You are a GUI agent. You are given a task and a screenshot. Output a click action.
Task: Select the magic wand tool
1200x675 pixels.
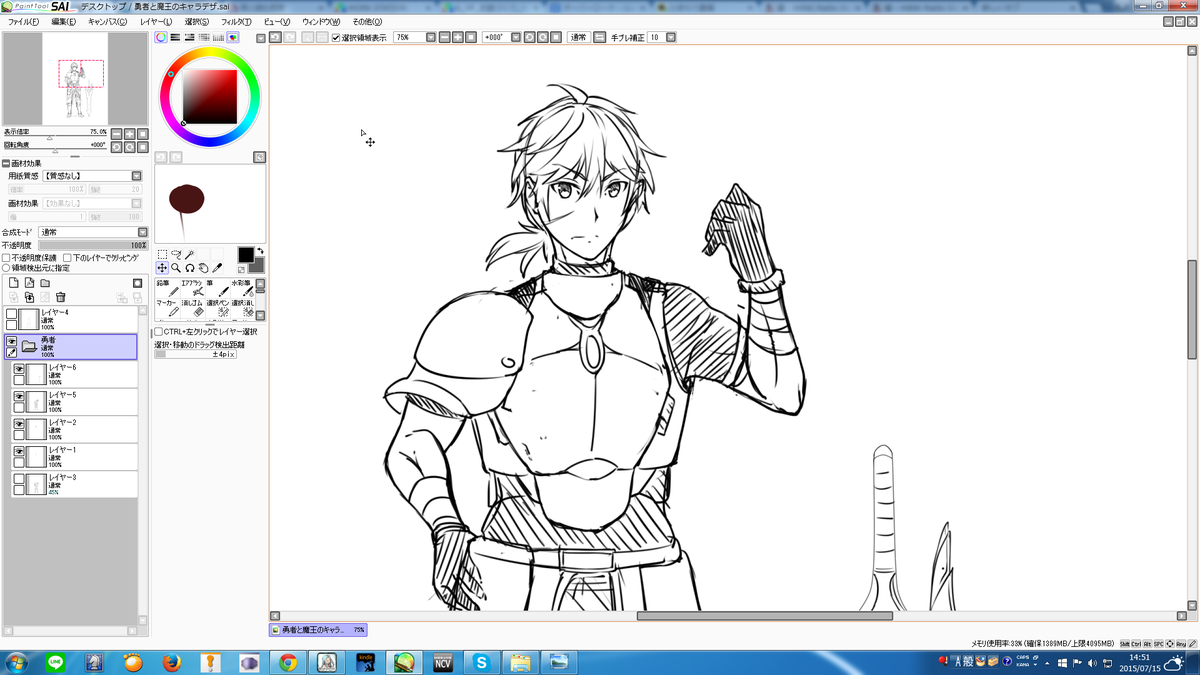pyautogui.click(x=189, y=255)
